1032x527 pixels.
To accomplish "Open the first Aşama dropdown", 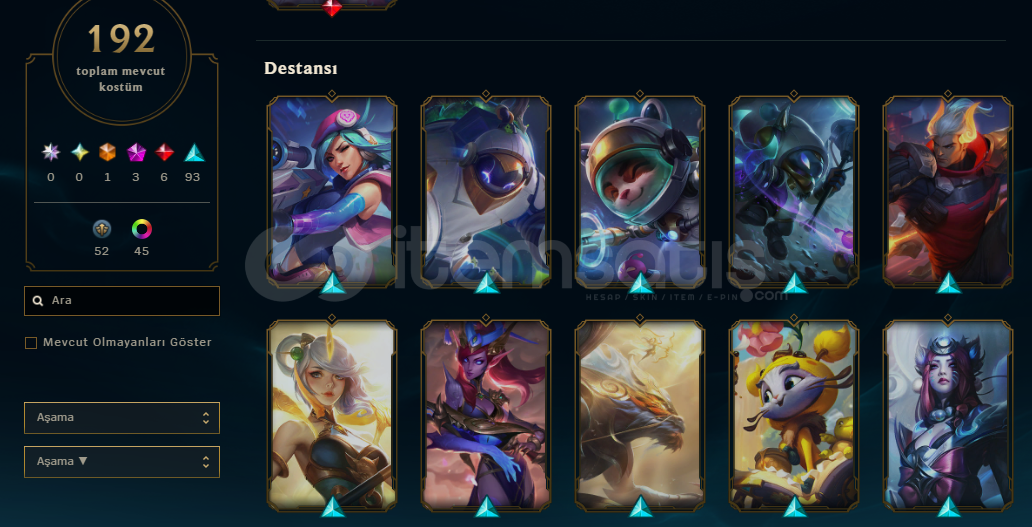I will point(122,418).
